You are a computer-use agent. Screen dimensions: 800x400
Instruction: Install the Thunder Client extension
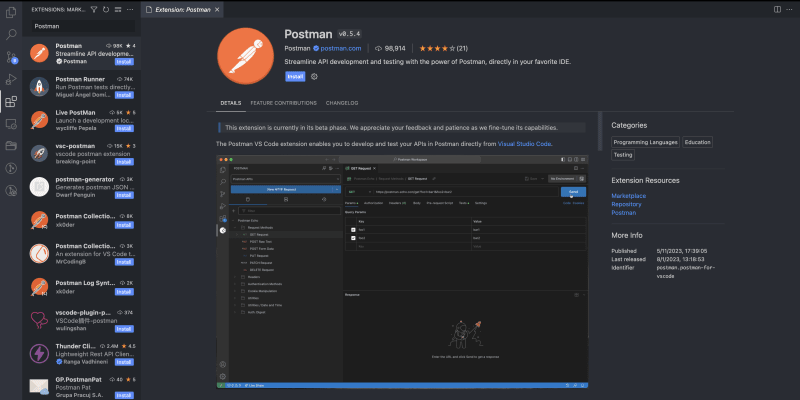[124, 362]
